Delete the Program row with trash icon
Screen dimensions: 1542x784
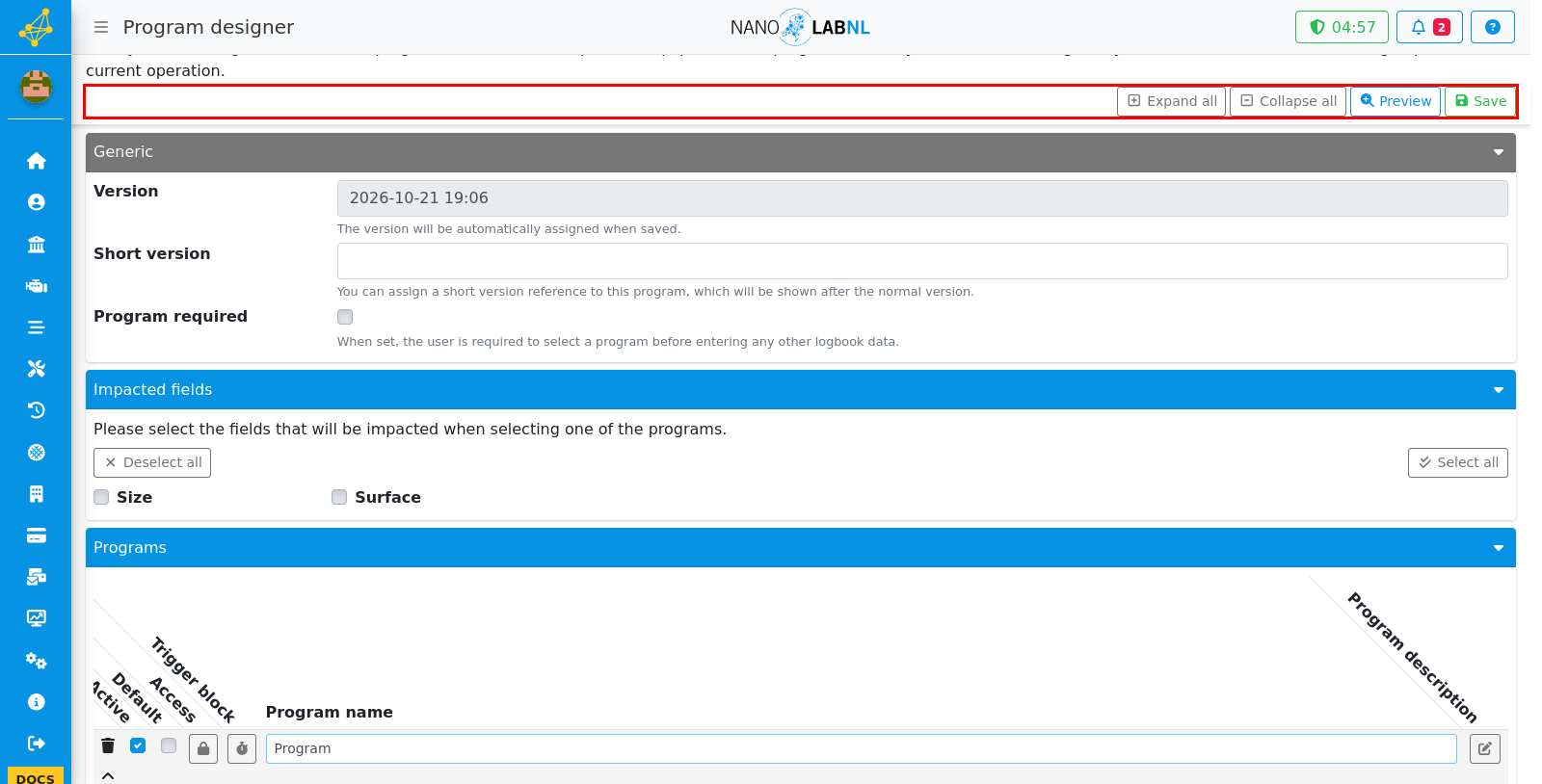tap(108, 745)
